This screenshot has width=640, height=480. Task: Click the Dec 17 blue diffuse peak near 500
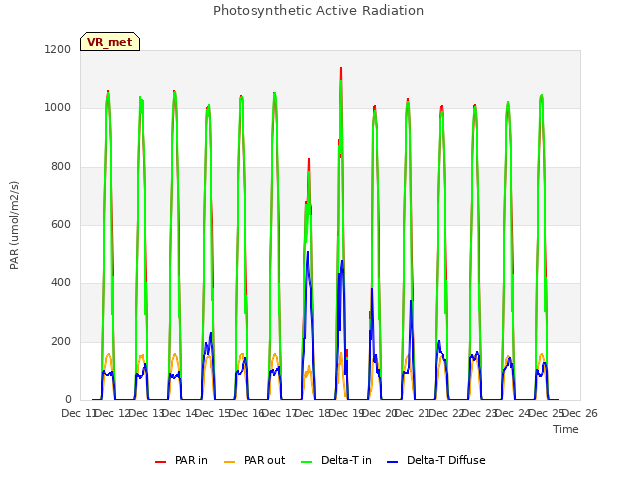pos(308,252)
